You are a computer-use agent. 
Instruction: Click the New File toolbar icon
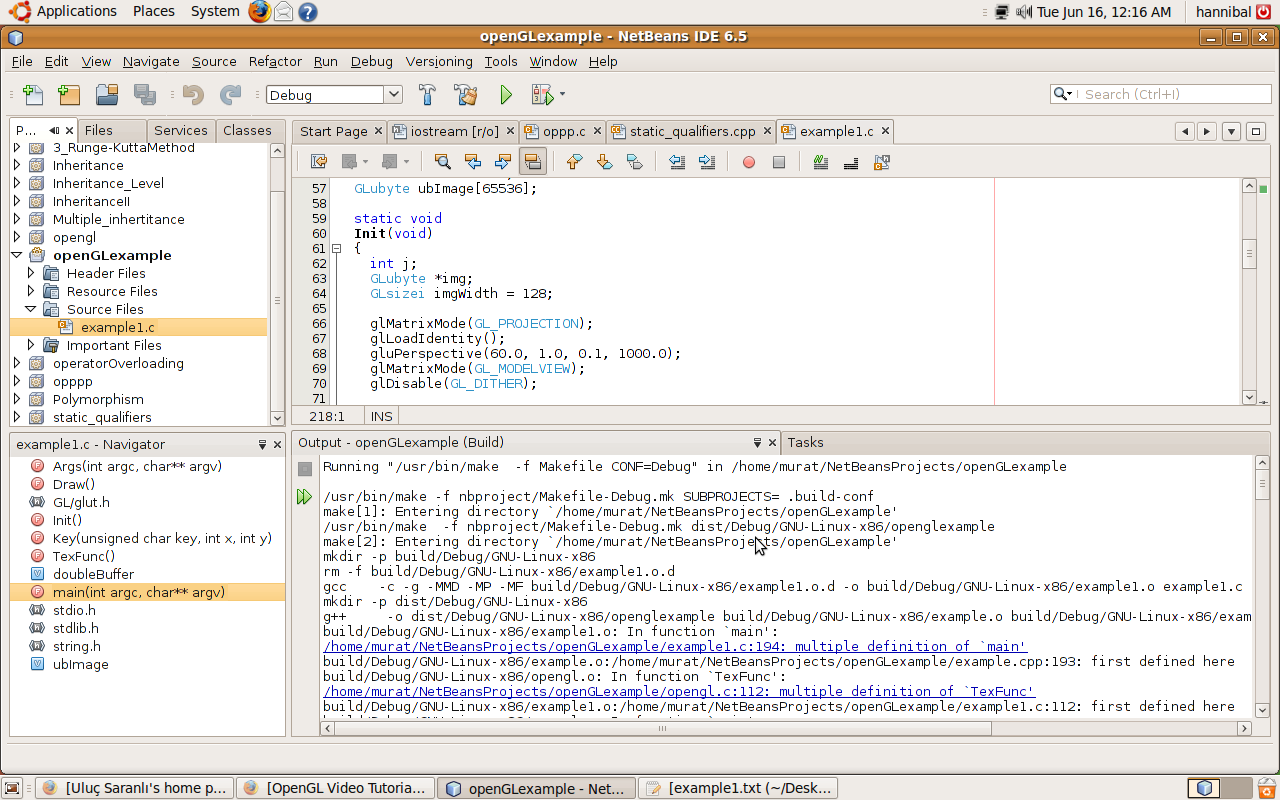[33, 94]
